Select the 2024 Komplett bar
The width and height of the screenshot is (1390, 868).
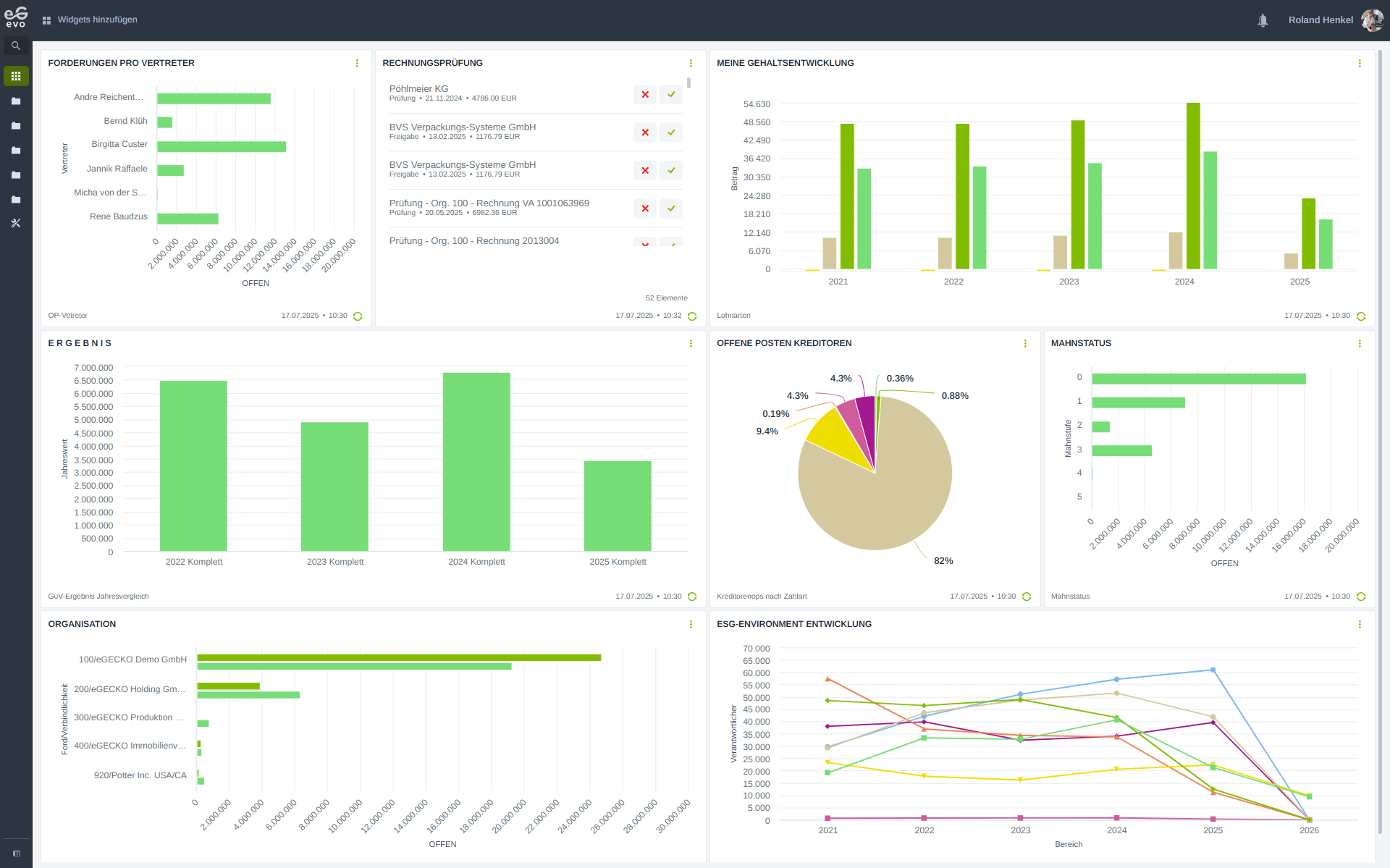pos(476,462)
